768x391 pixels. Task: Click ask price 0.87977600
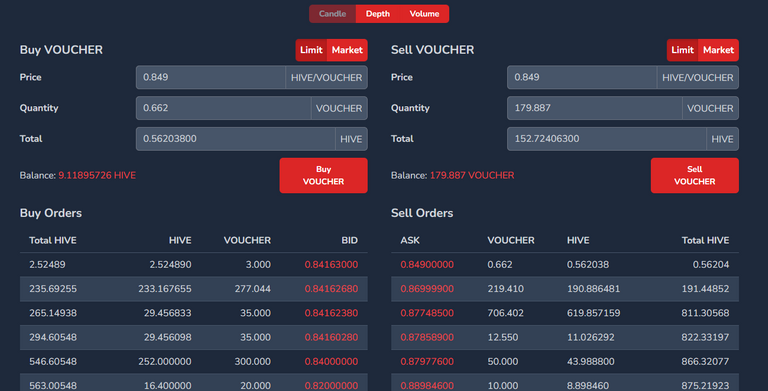tap(427, 362)
